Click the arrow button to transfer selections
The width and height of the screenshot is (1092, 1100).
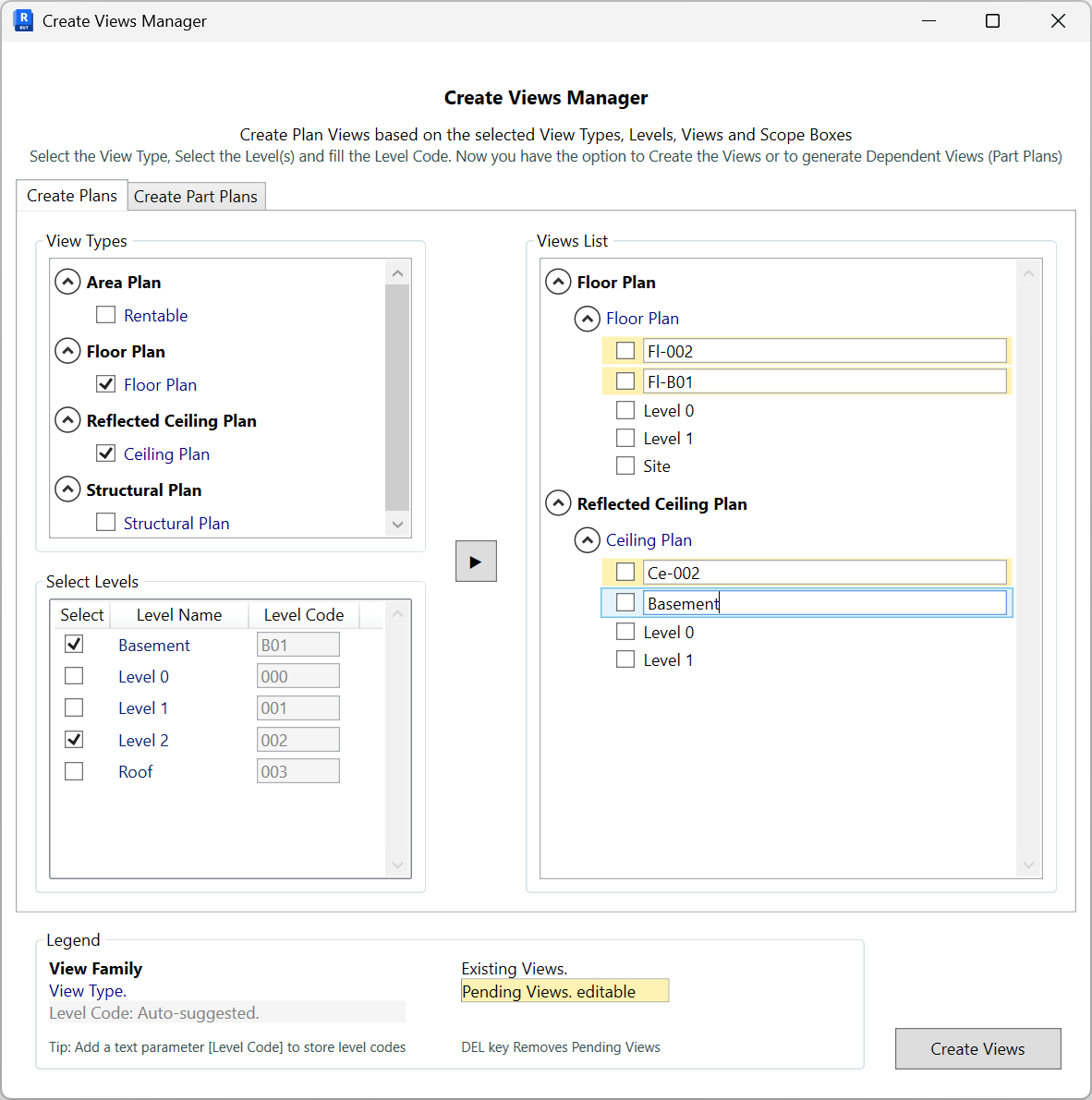(475, 561)
